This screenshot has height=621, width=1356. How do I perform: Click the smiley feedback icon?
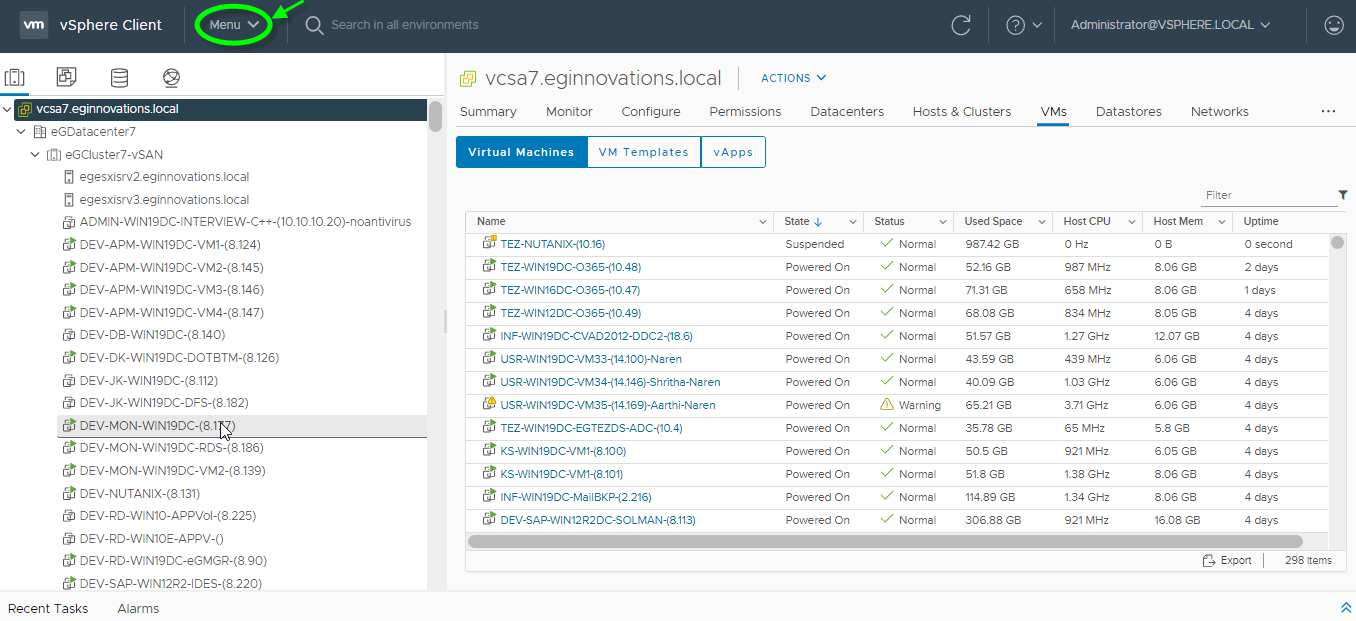[1333, 25]
